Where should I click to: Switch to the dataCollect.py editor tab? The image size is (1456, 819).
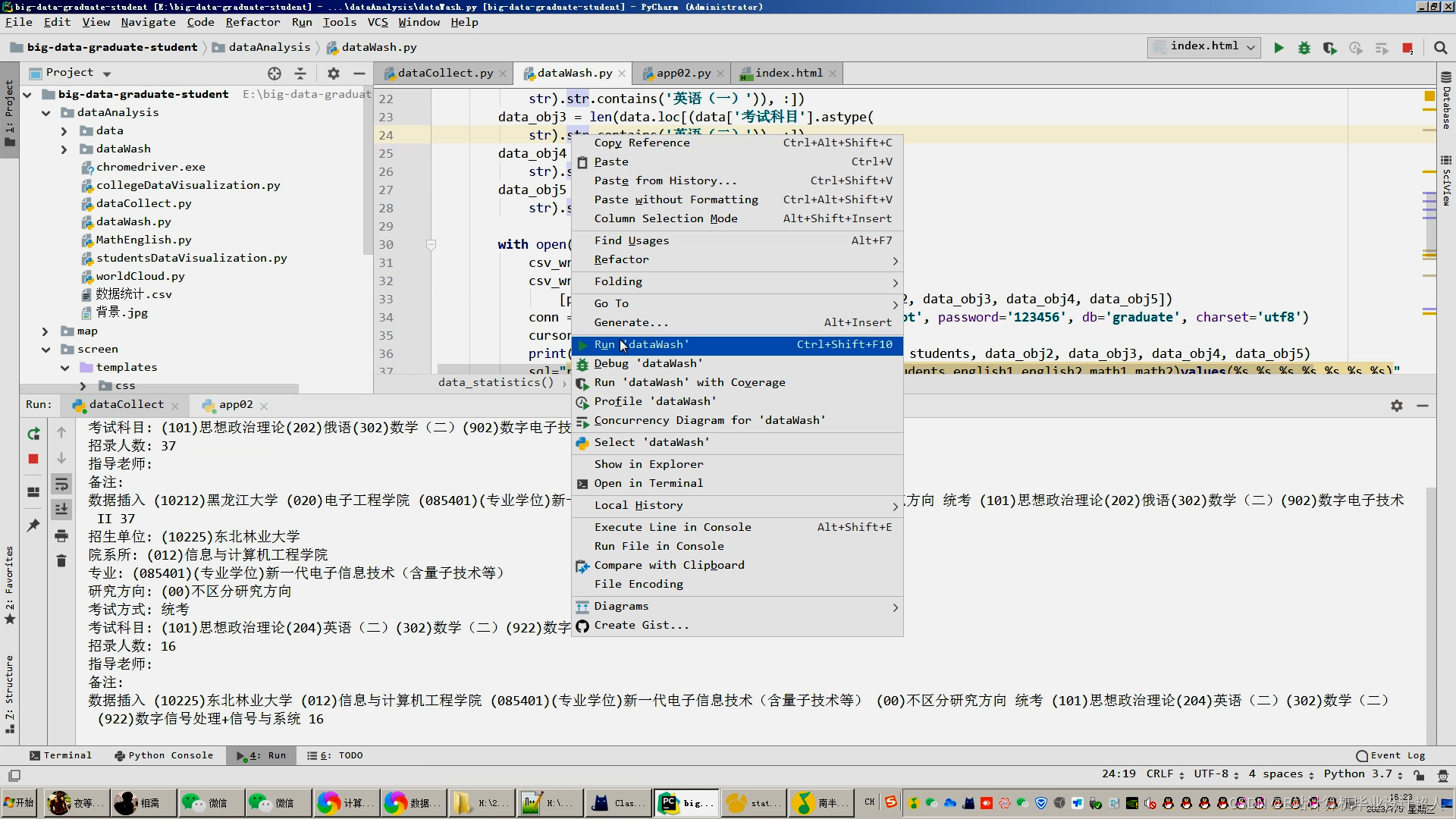[444, 73]
